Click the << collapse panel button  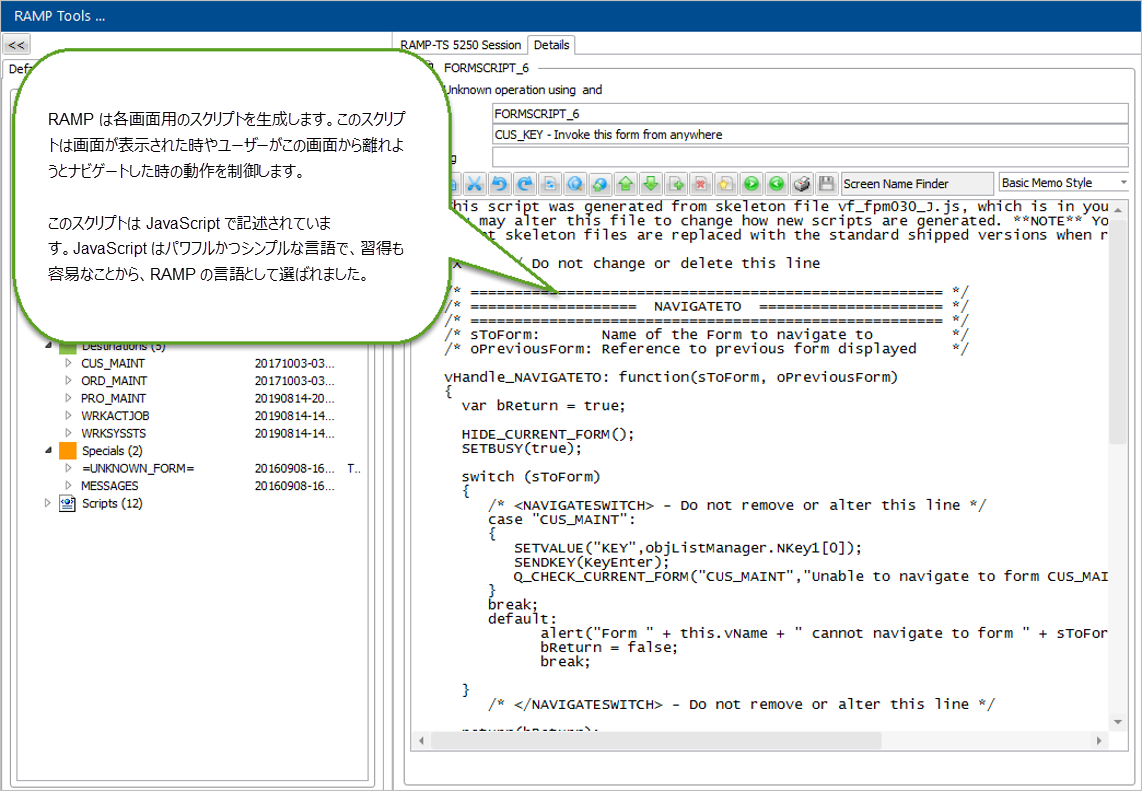[x=17, y=45]
